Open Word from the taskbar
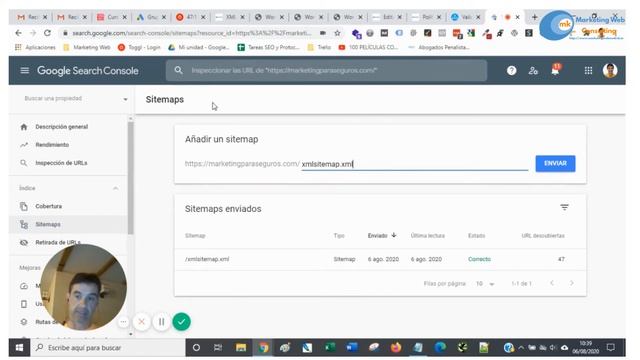 coord(351,347)
